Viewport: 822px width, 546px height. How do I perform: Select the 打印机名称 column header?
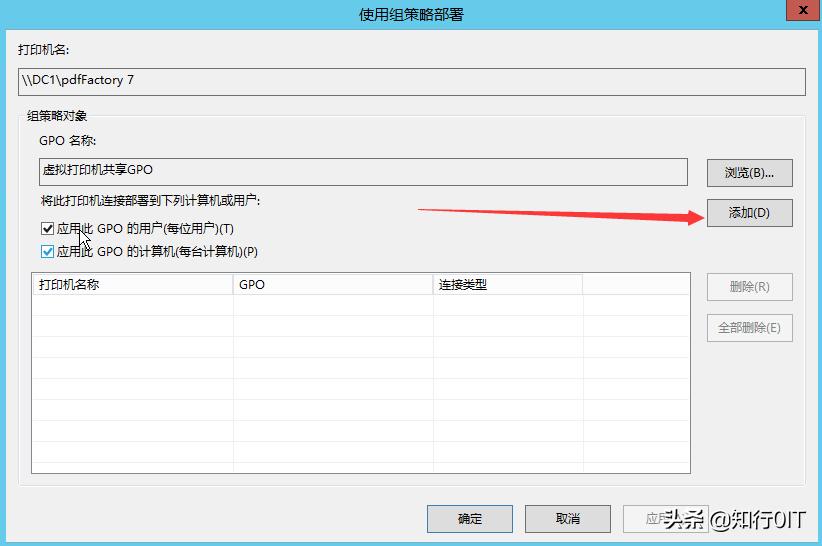(x=133, y=285)
